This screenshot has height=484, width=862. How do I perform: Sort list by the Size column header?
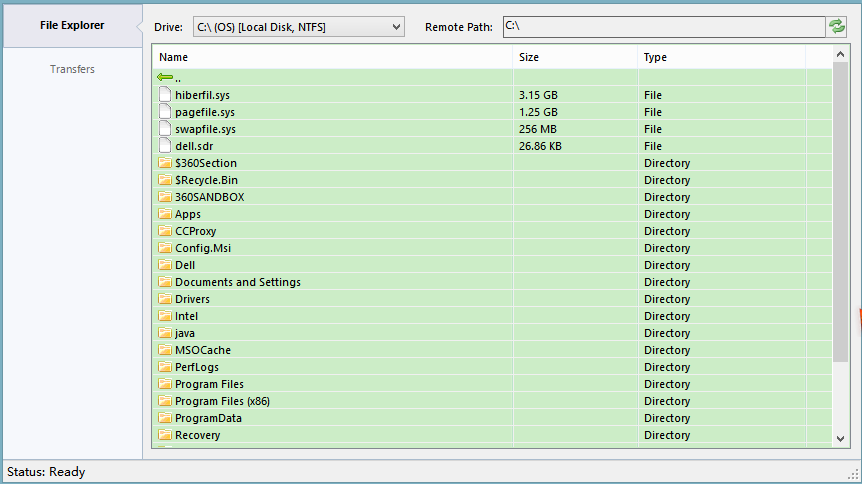575,57
